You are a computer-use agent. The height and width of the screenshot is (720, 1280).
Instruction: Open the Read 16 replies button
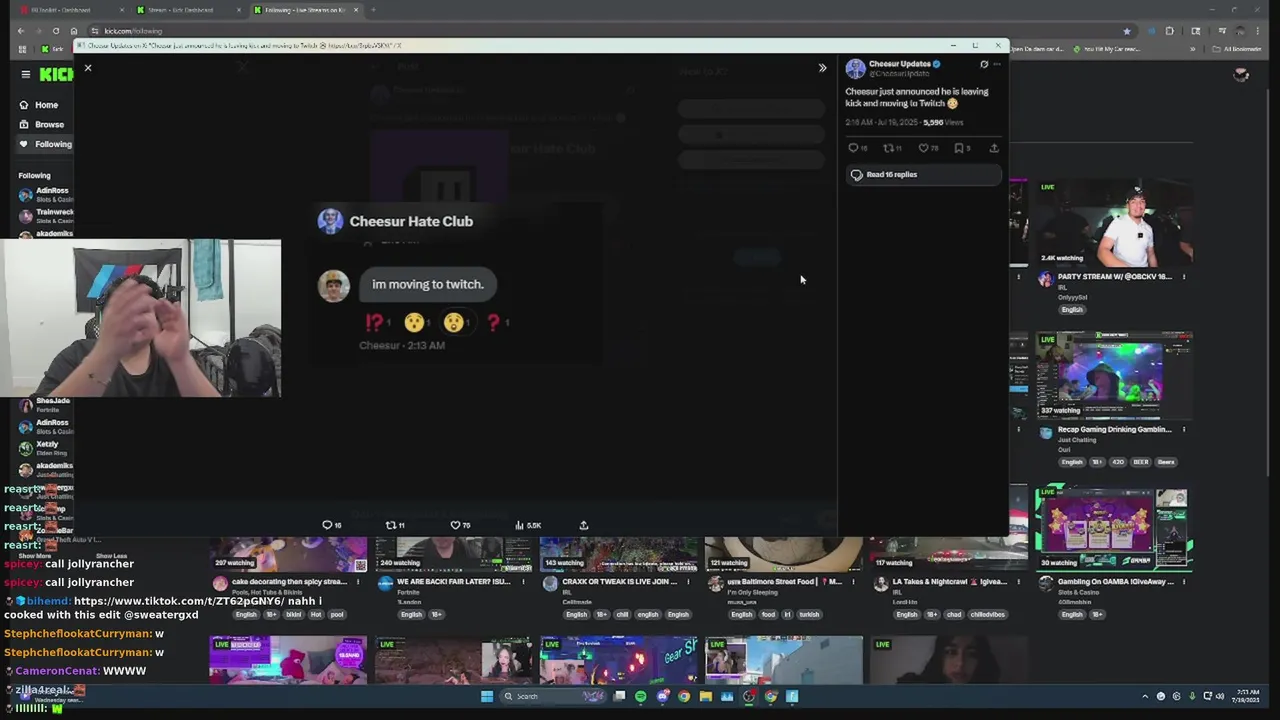pos(923,175)
